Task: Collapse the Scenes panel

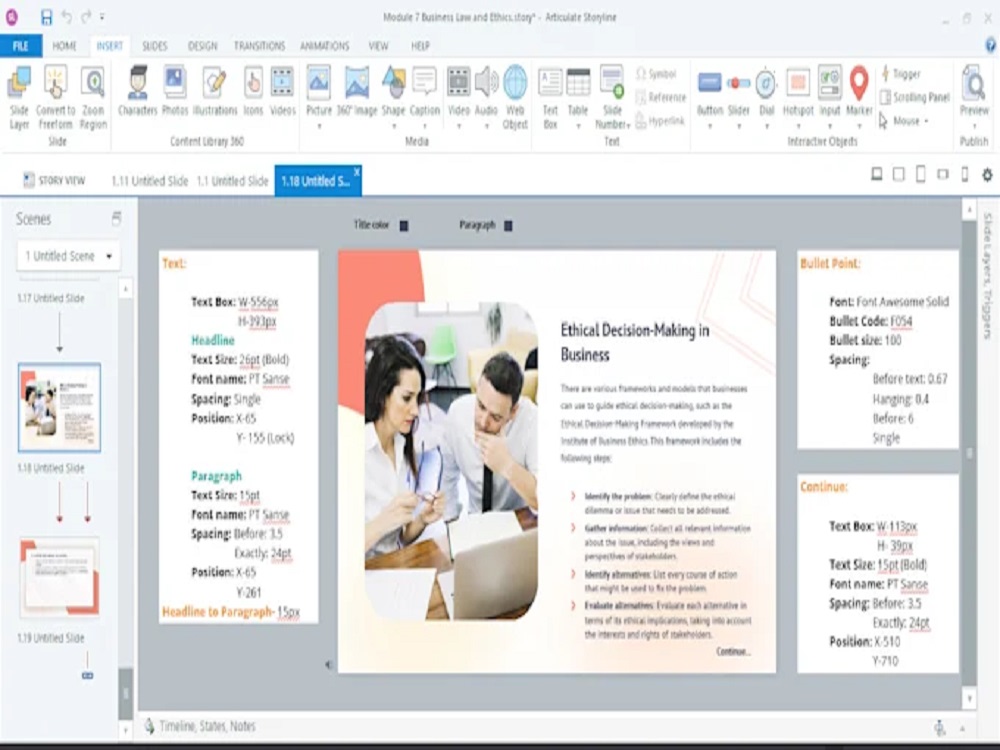Action: coord(116,219)
